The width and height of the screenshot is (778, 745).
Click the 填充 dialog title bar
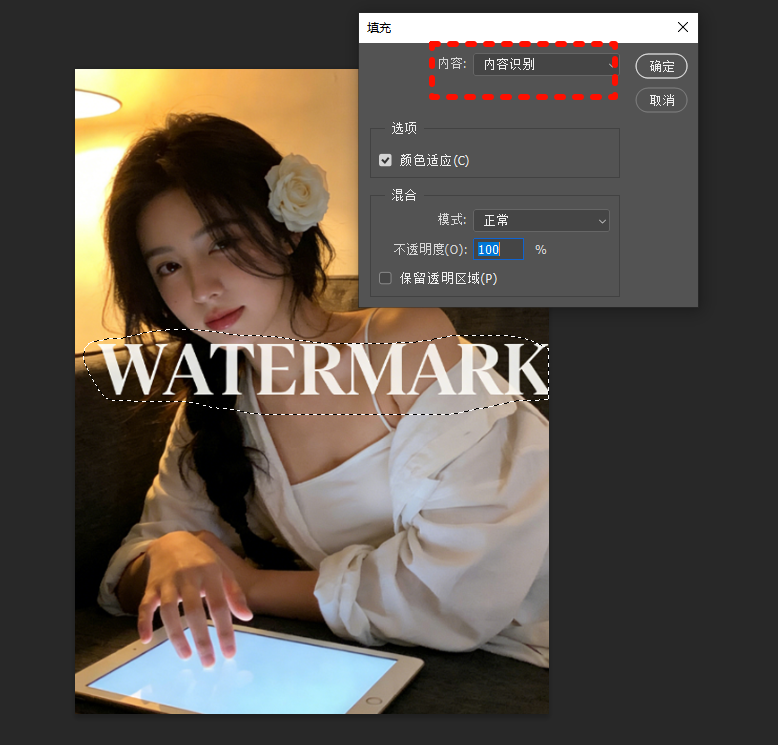[x=500, y=27]
